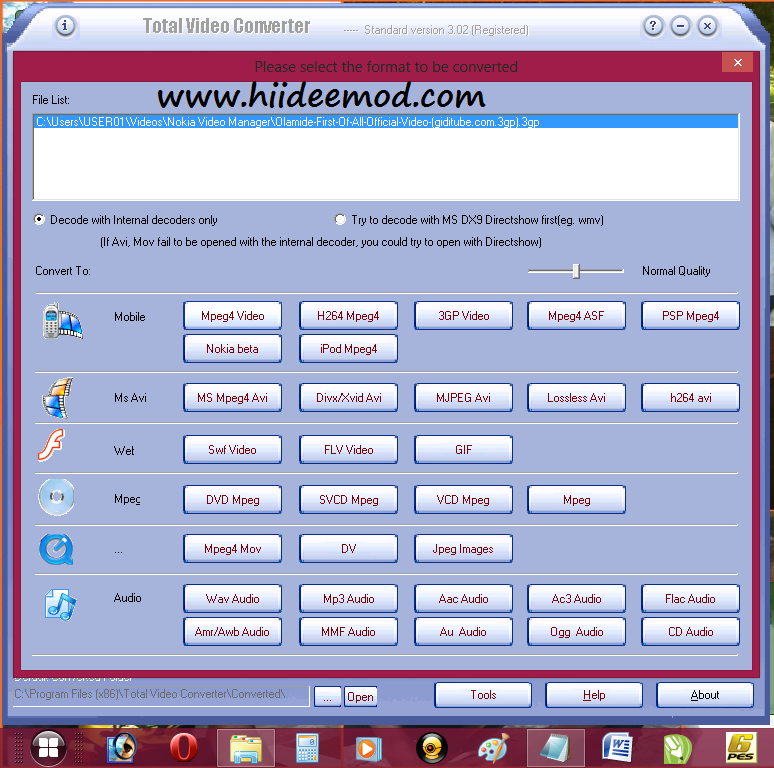Convert to Aac Audio

point(464,599)
